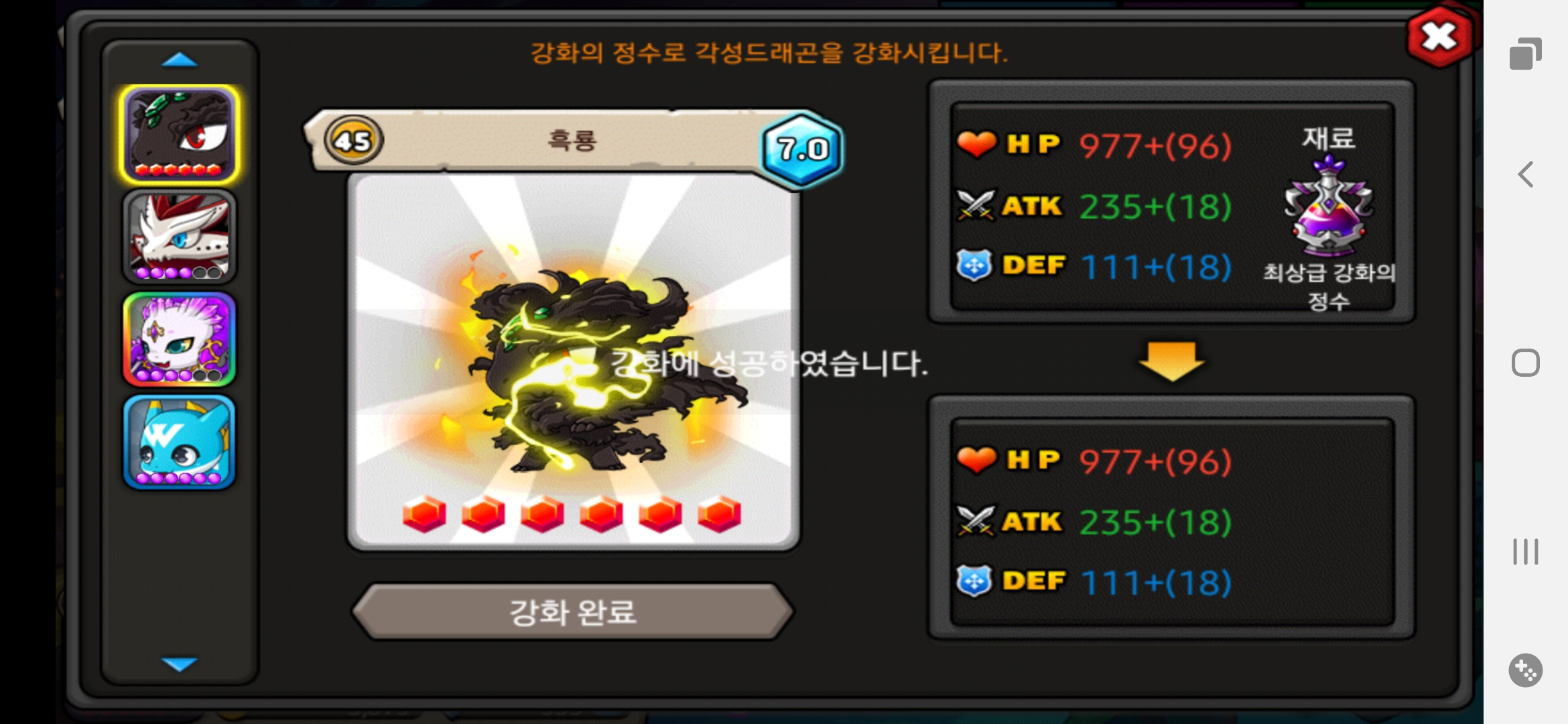Close the enhancement window with red X

coord(1439,37)
